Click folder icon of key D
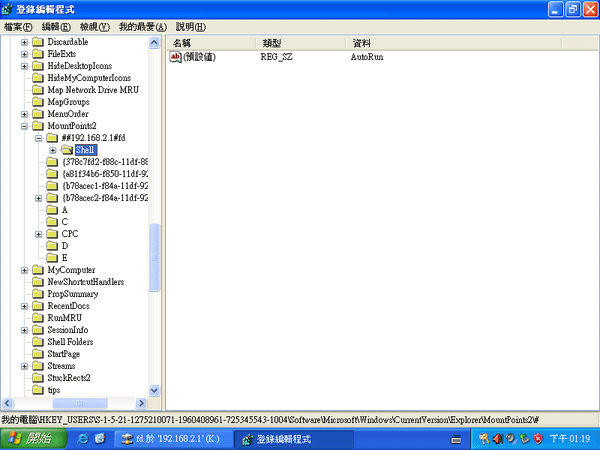600x450 pixels. pos(52,246)
